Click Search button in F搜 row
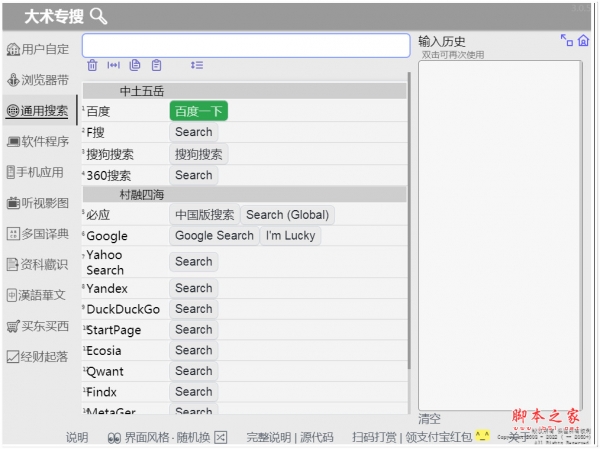Image resolution: width=600 pixels, height=449 pixels. (x=194, y=132)
